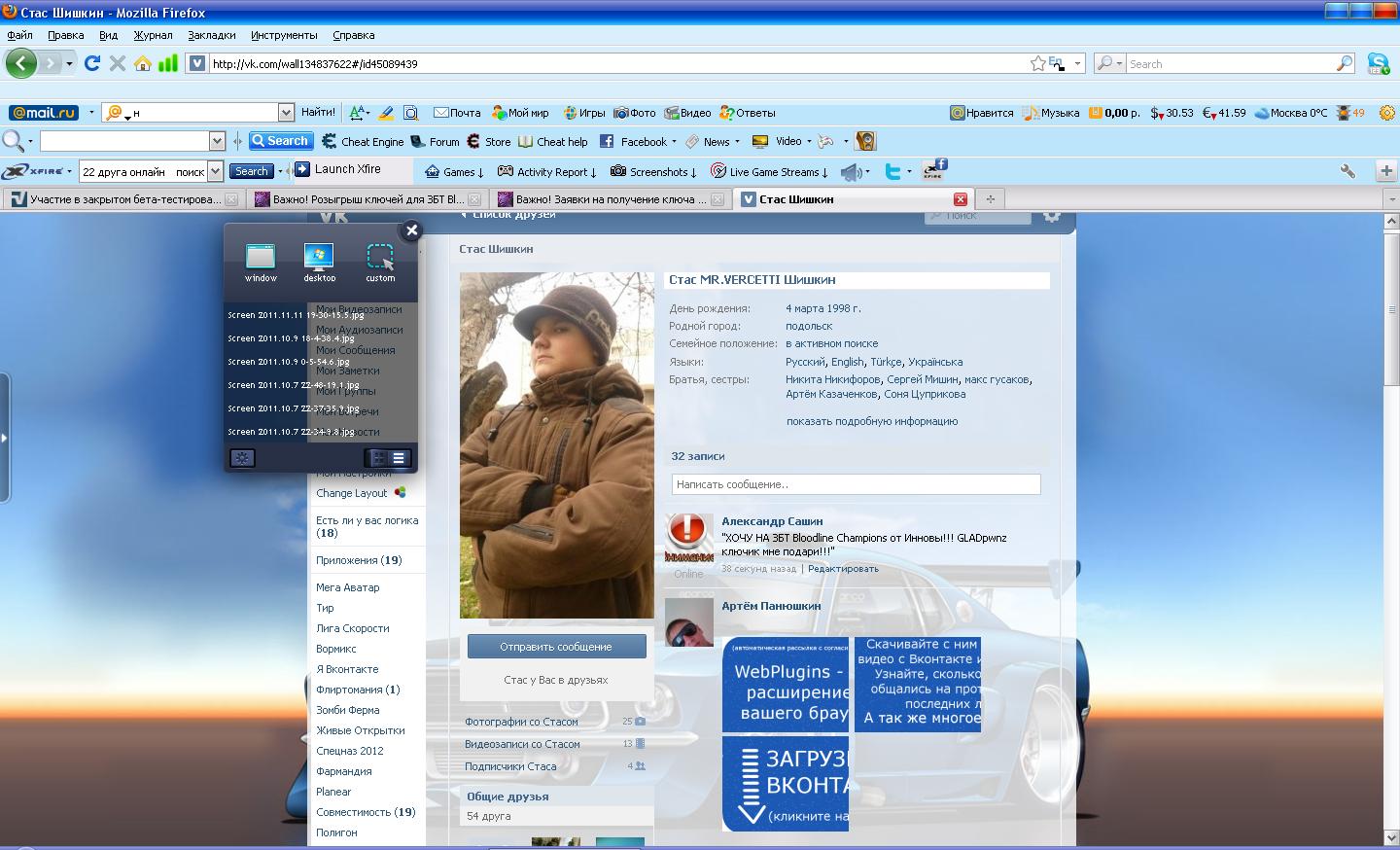Viewport: 1400px width, 850px height.
Task: Click the window capture mode icon
Action: pyautogui.click(x=261, y=258)
